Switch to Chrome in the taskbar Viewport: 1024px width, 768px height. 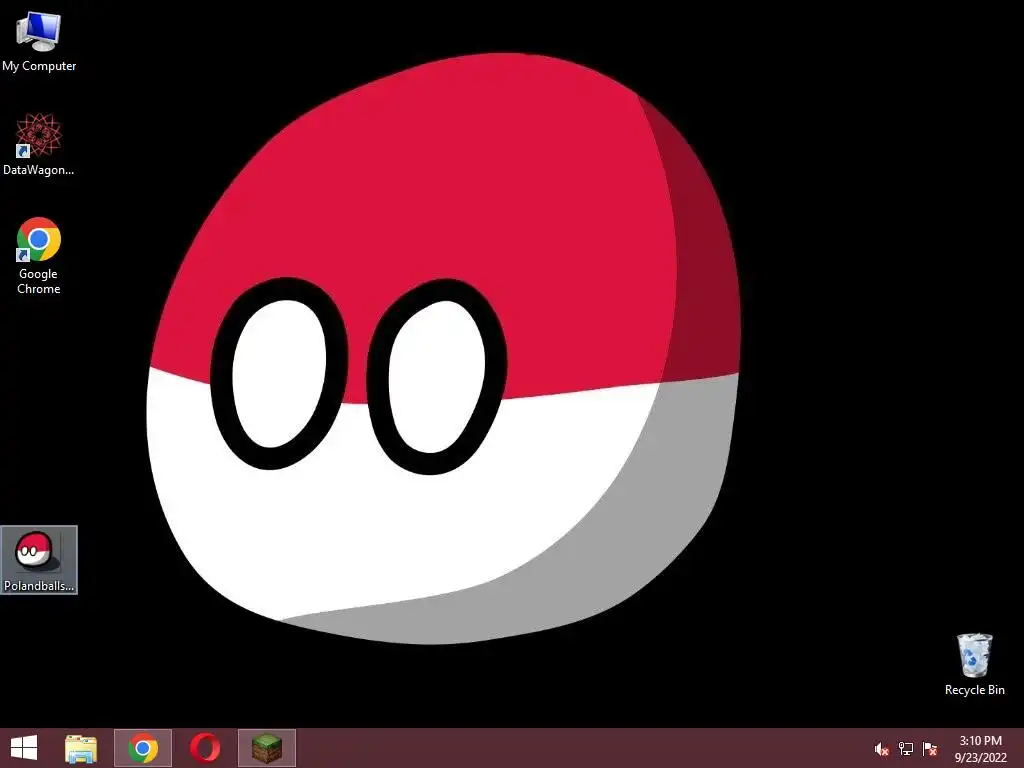pyautogui.click(x=143, y=748)
